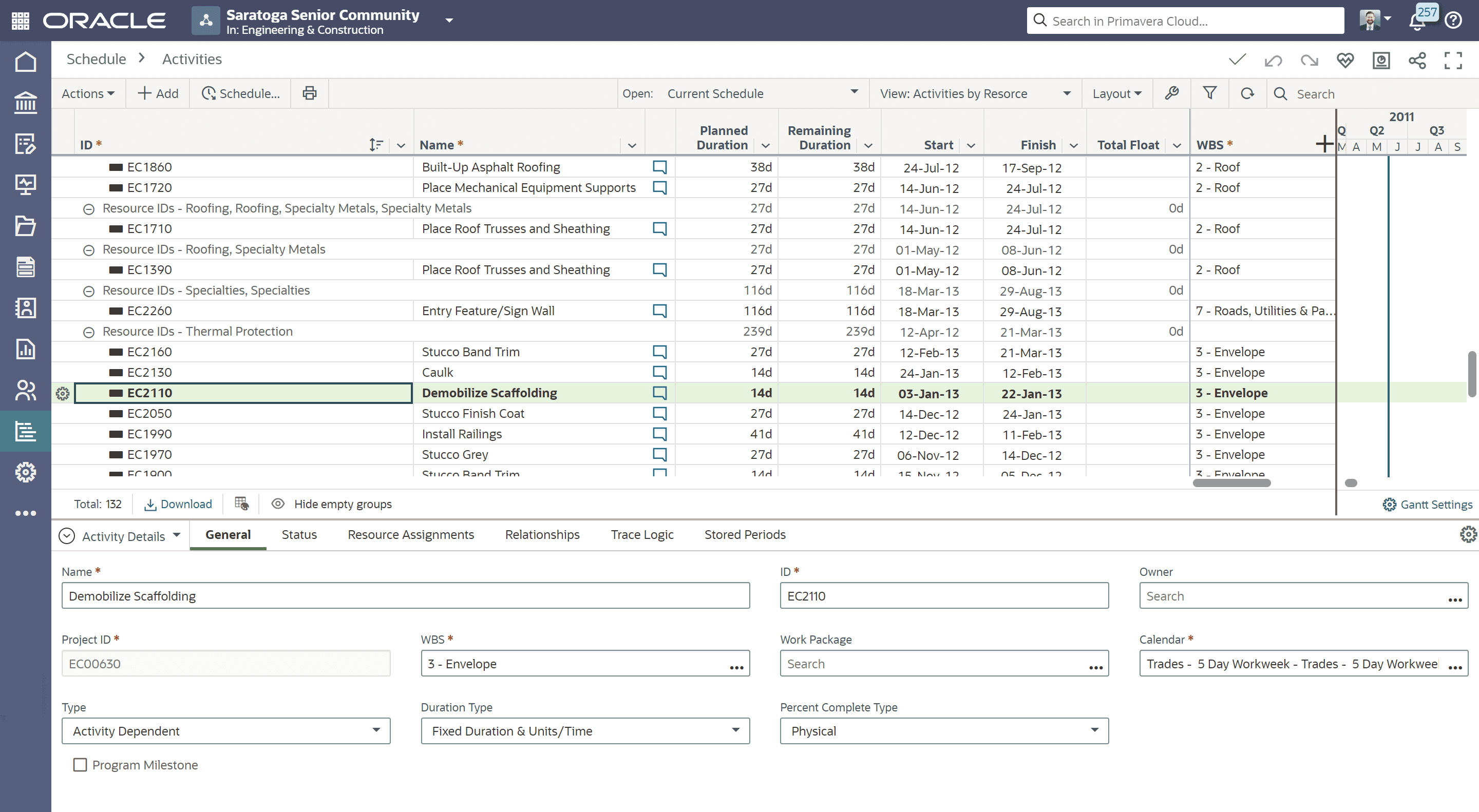The width and height of the screenshot is (1479, 812).
Task: Switch to the Trace Logic tab
Action: click(x=642, y=534)
